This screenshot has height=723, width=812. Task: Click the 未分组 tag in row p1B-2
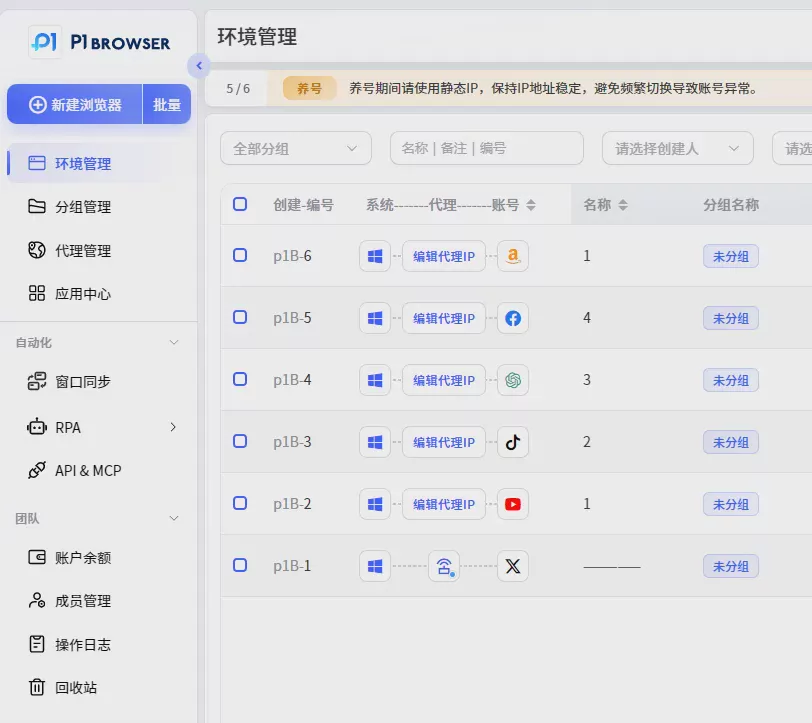[x=731, y=504]
